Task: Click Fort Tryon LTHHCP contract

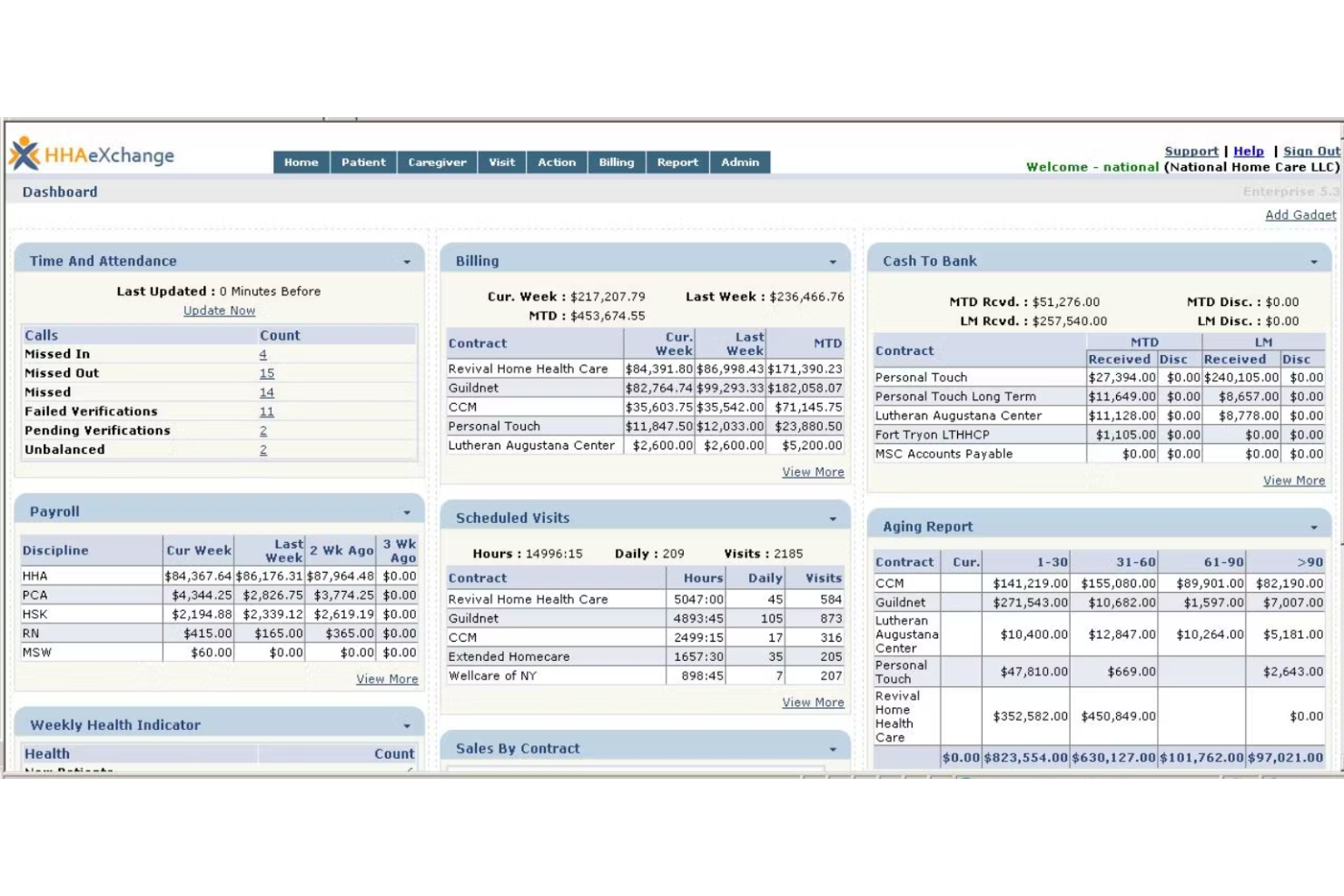Action: click(x=932, y=435)
